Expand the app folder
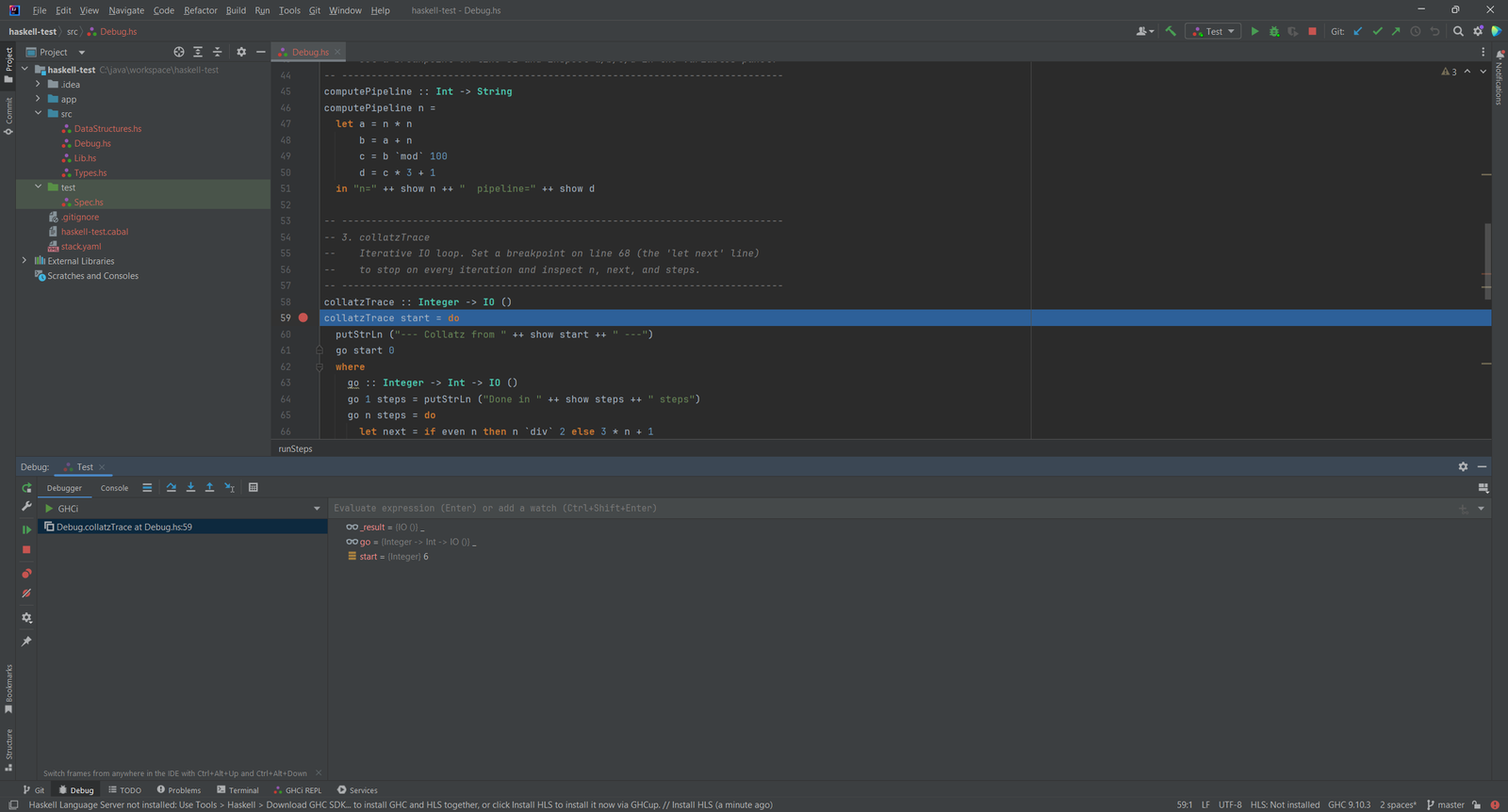The image size is (1508, 812). coord(38,99)
